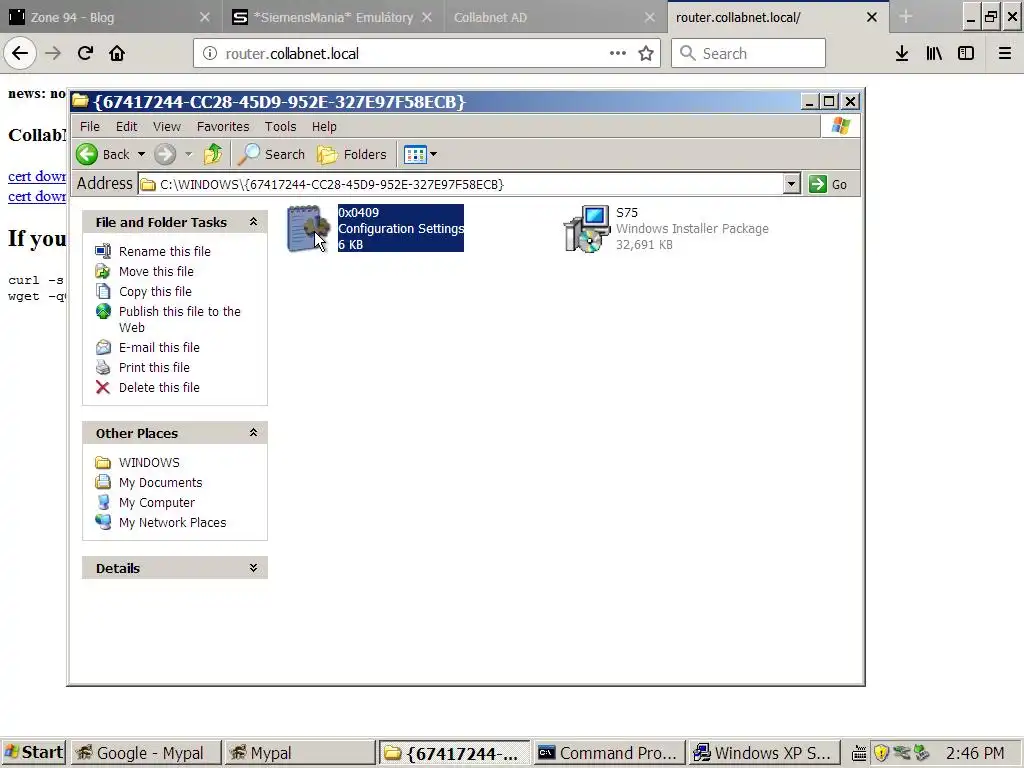
Task: Click Copy this file task
Action: pyautogui.click(x=155, y=292)
